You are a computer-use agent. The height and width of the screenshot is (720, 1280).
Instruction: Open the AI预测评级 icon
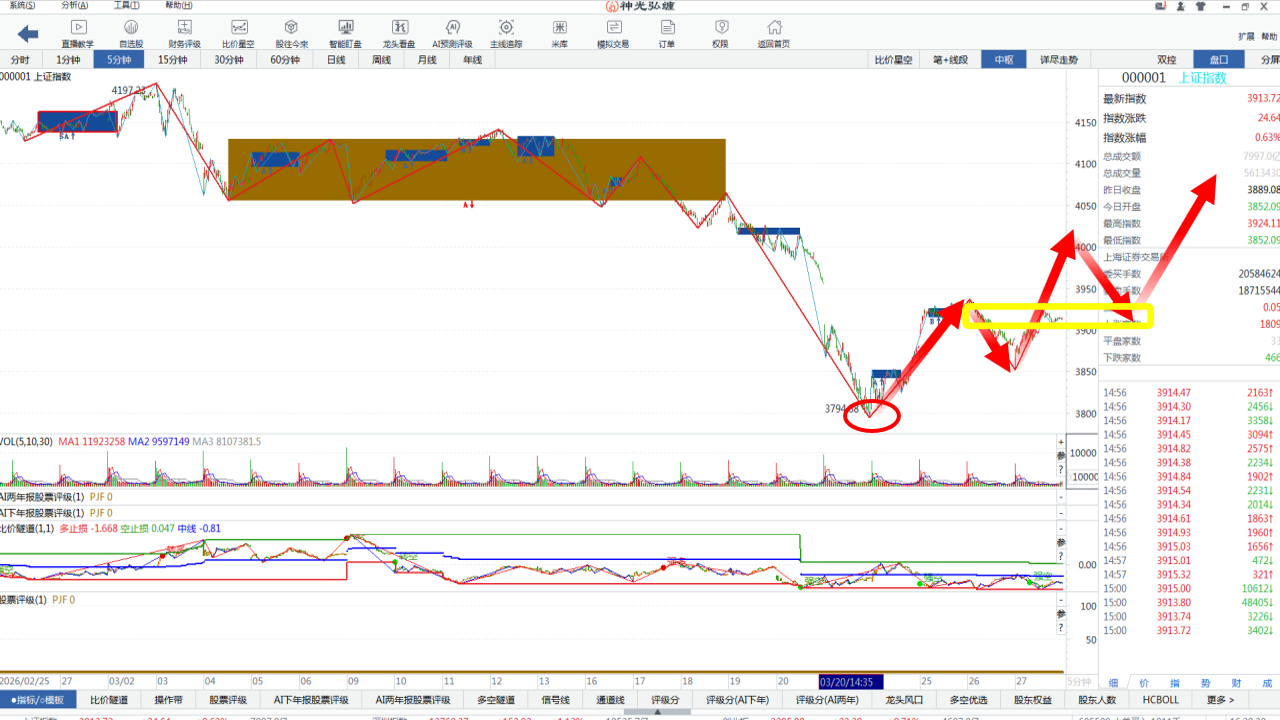click(452, 33)
